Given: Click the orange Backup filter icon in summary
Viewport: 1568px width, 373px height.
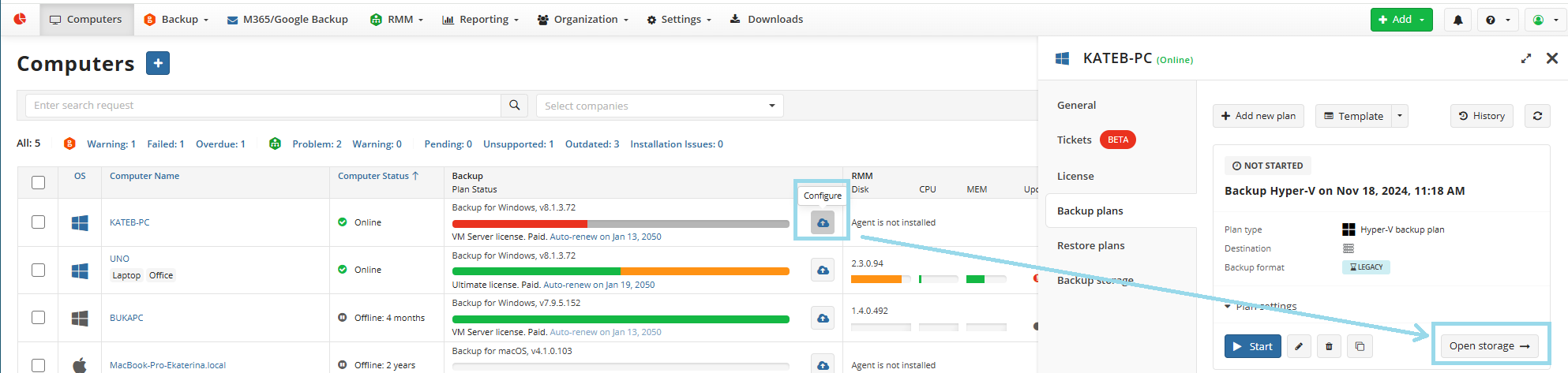Looking at the screenshot, I should coord(69,144).
